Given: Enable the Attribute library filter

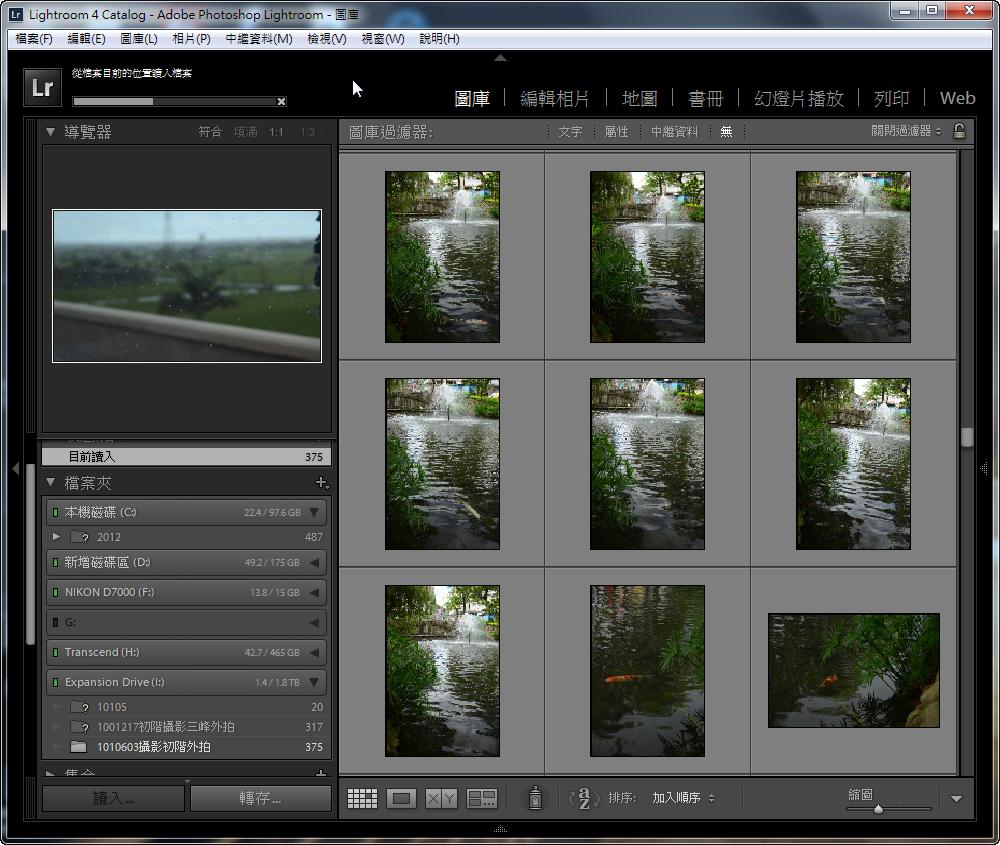Looking at the screenshot, I should pos(616,132).
